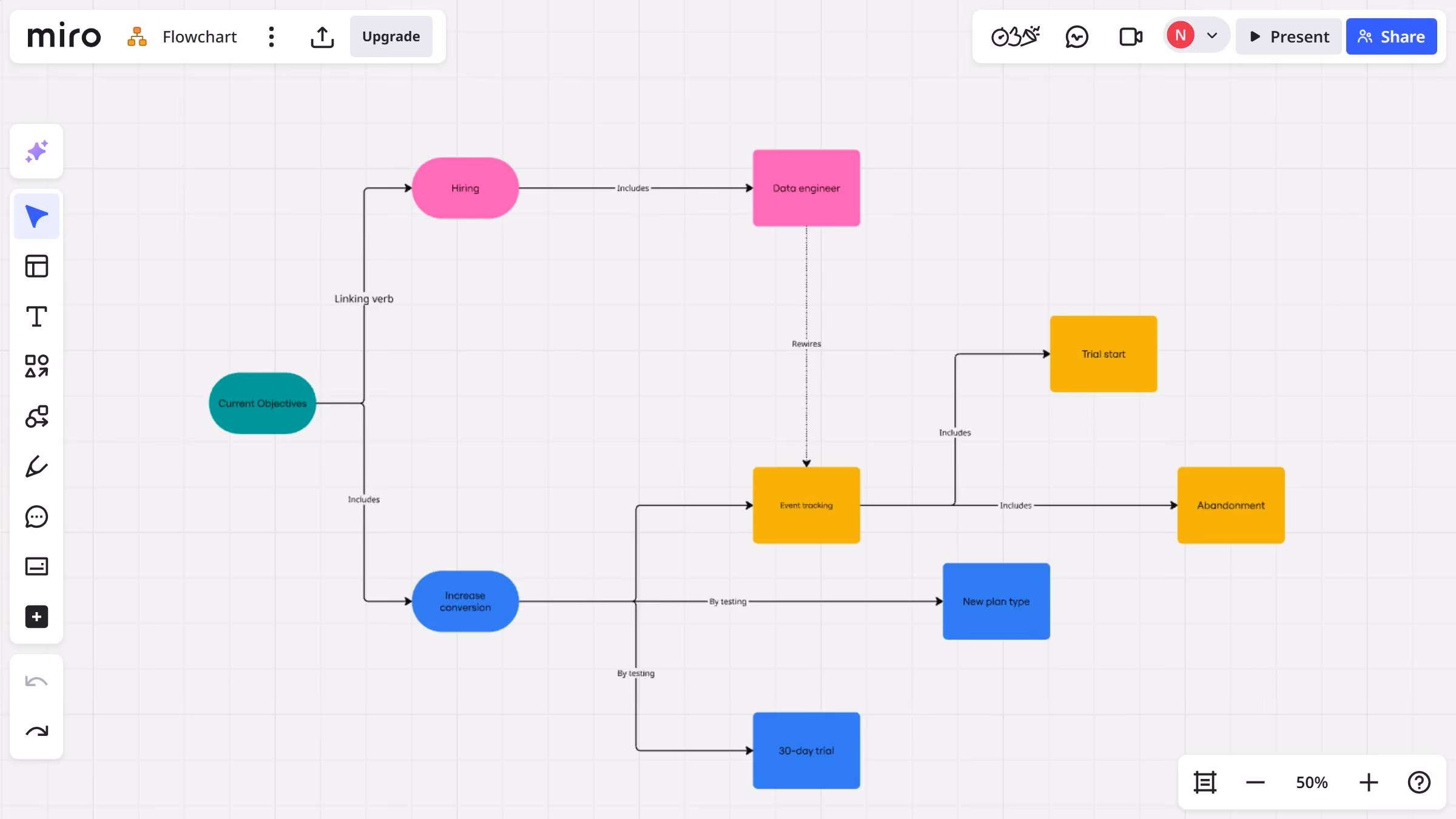Click the 50% zoom level
The width and height of the screenshot is (1456, 819).
click(1312, 783)
